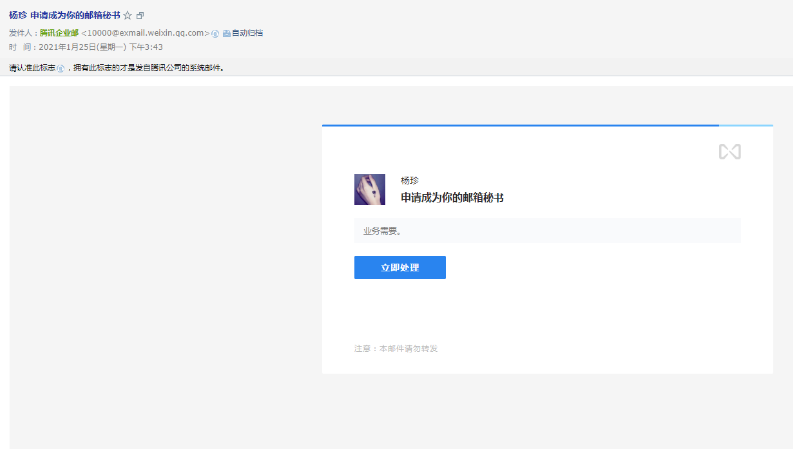
Task: Click the 自动归档 text link
Action: (248, 33)
